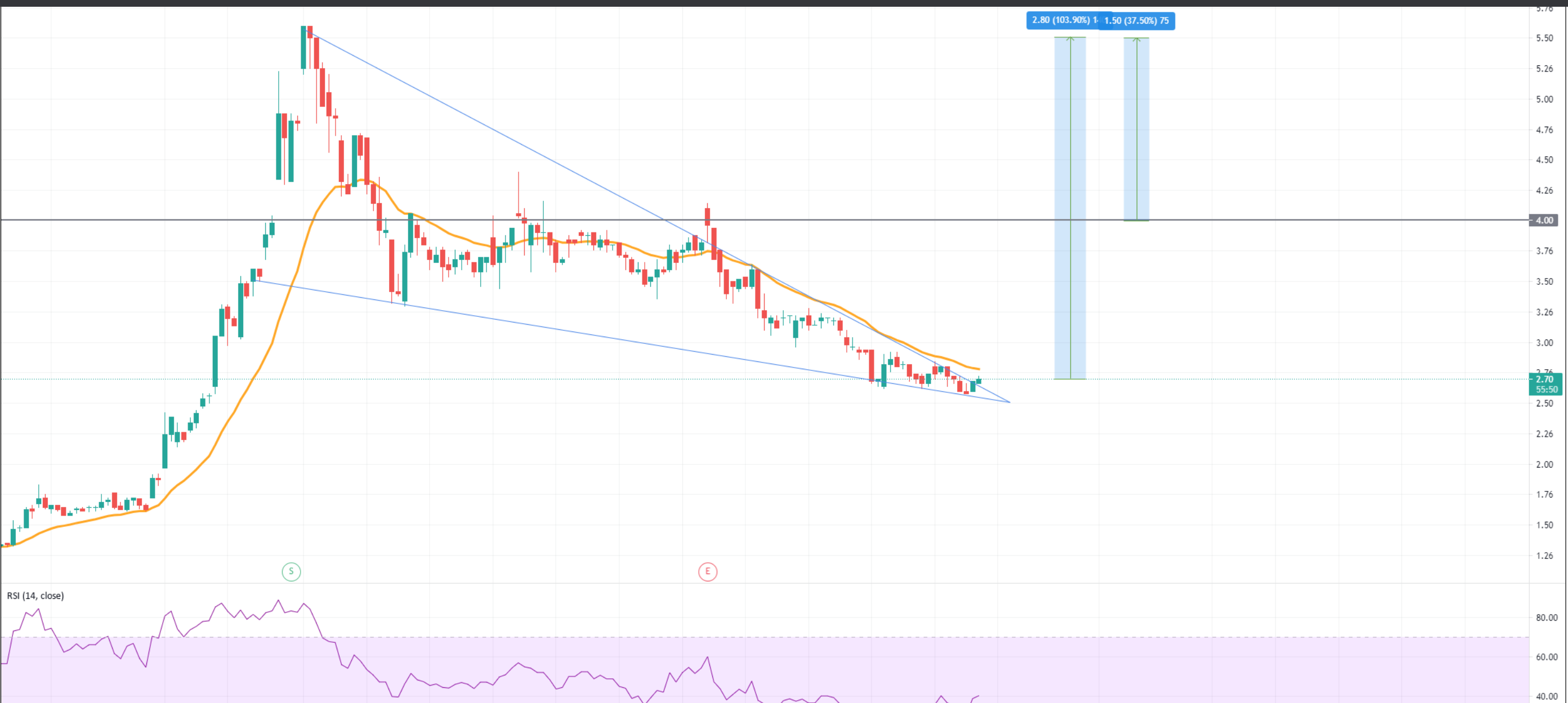Screen dimensions: 1568x703
Task: Click the green 2.70 current price label
Action: click(1545, 379)
